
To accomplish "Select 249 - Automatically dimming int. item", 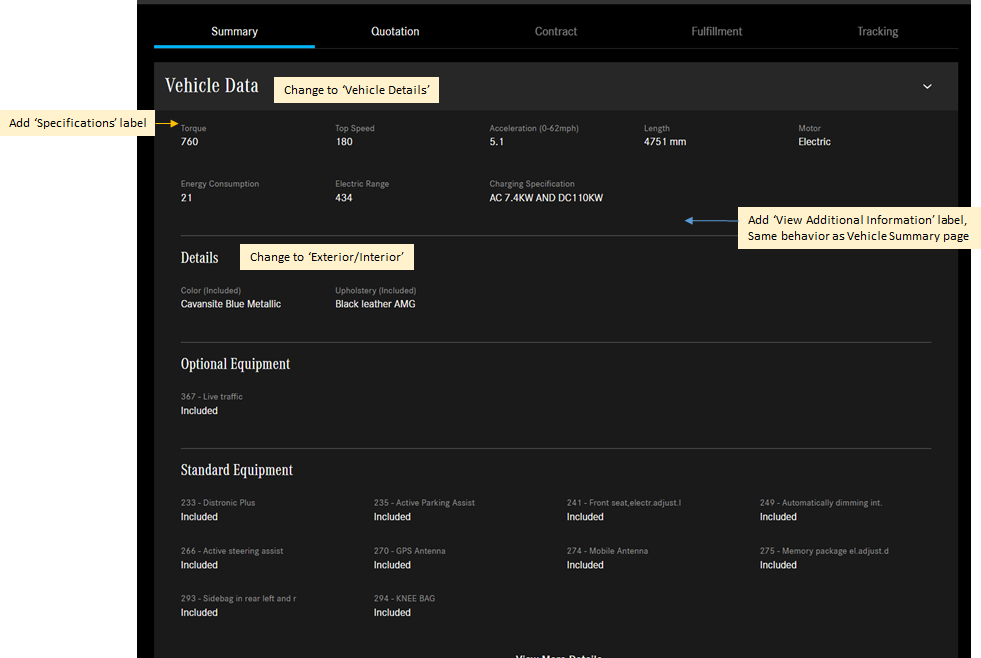I will coord(821,503).
